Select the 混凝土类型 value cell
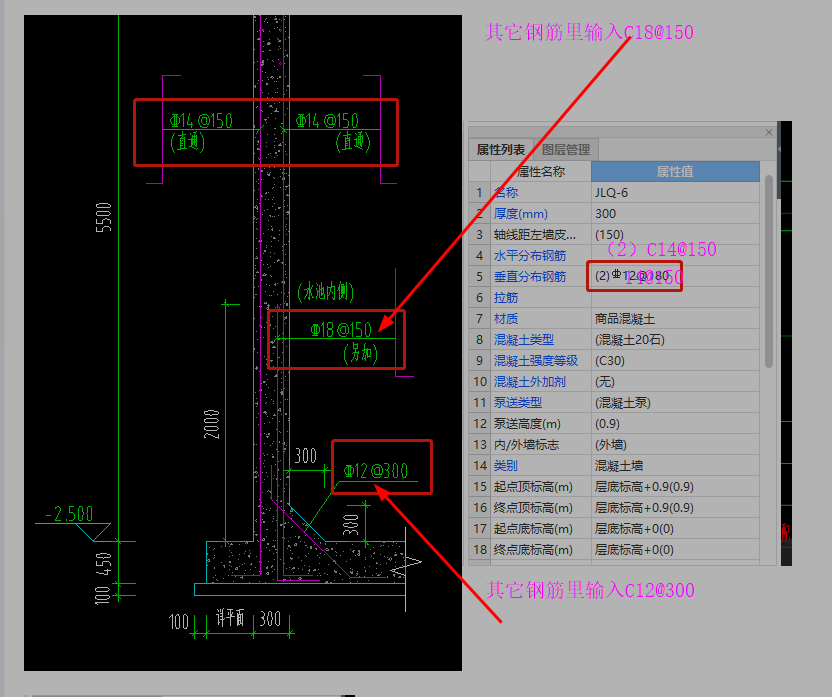 (x=675, y=339)
